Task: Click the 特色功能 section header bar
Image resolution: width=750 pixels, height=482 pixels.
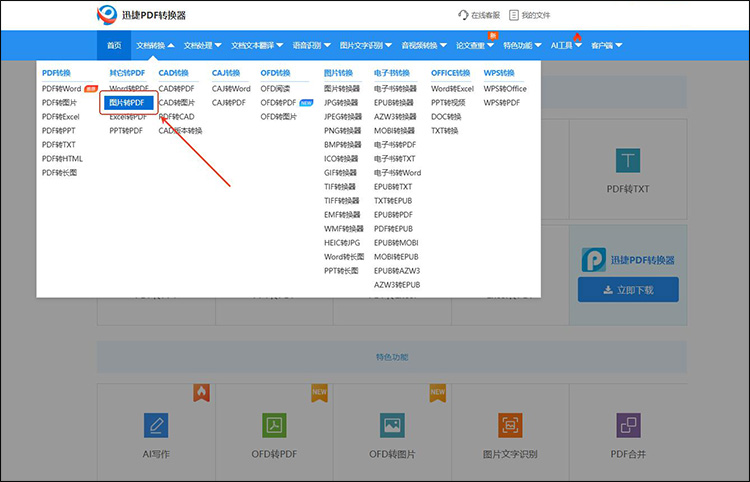Action: pos(392,357)
